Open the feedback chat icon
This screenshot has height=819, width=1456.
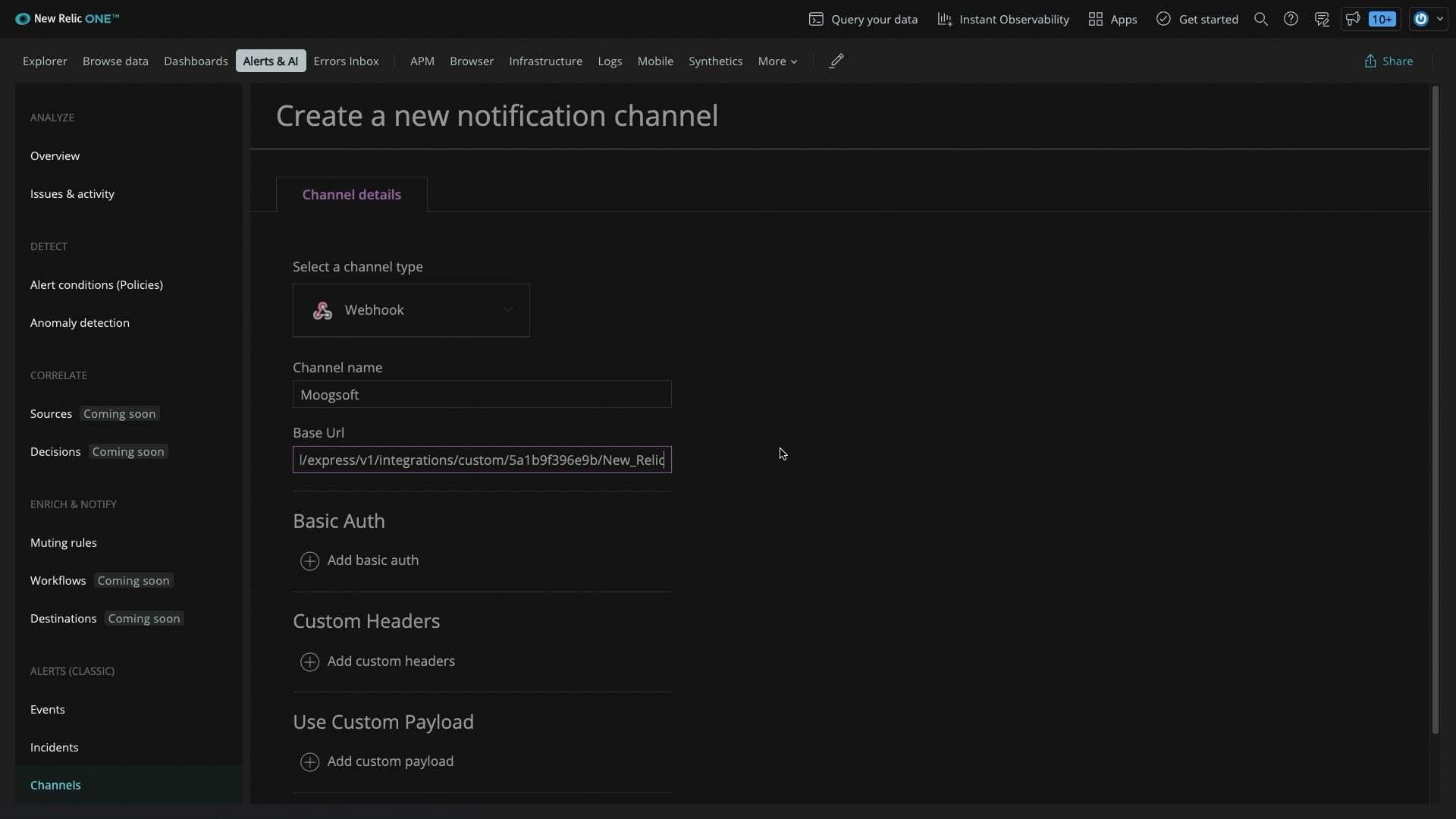tap(1322, 19)
